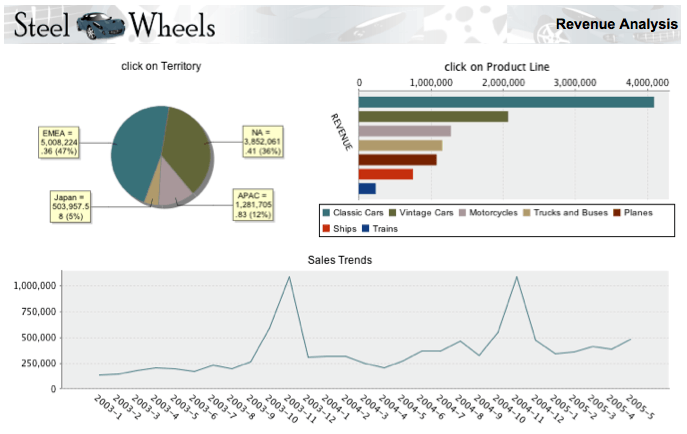The image size is (687, 434).
Task: Select the Trucks and Buses revenue bar
Action: tap(400, 145)
